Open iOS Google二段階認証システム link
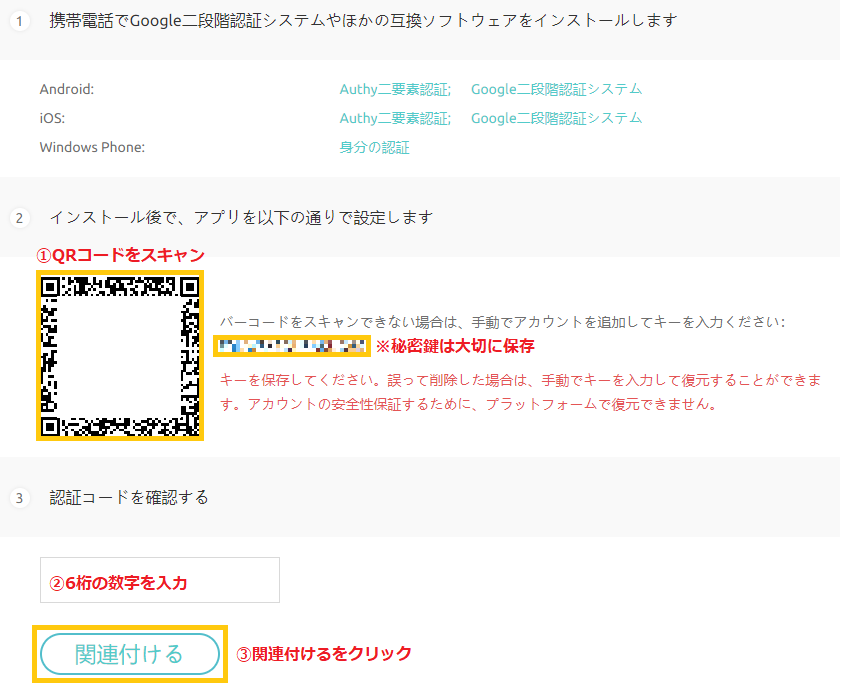 [557, 119]
